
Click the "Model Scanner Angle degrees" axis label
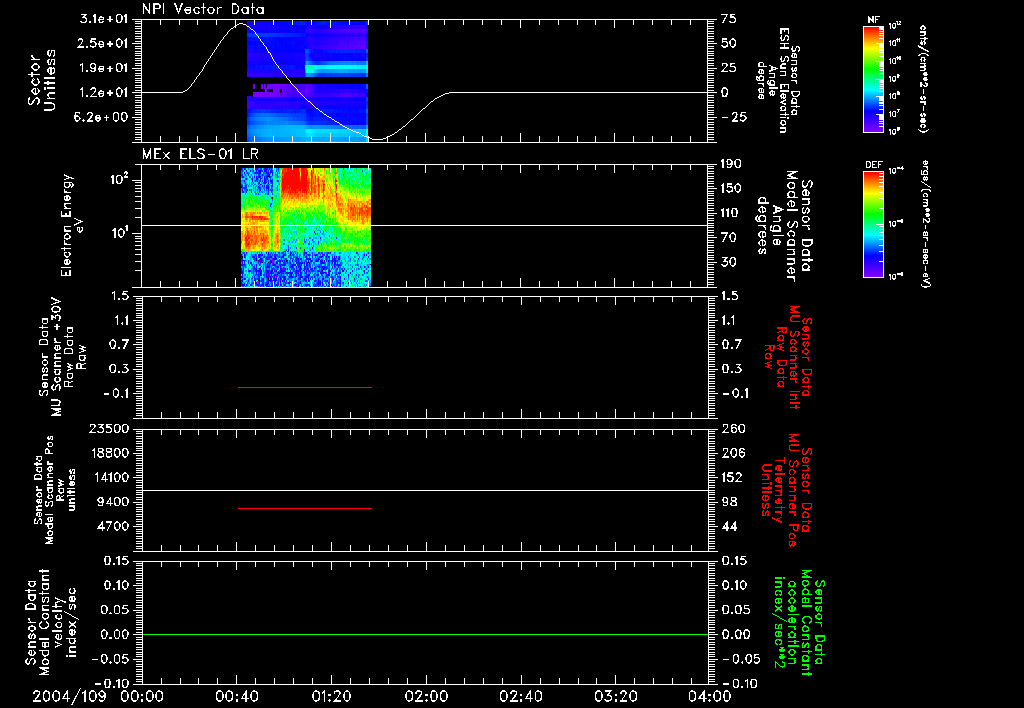784,226
